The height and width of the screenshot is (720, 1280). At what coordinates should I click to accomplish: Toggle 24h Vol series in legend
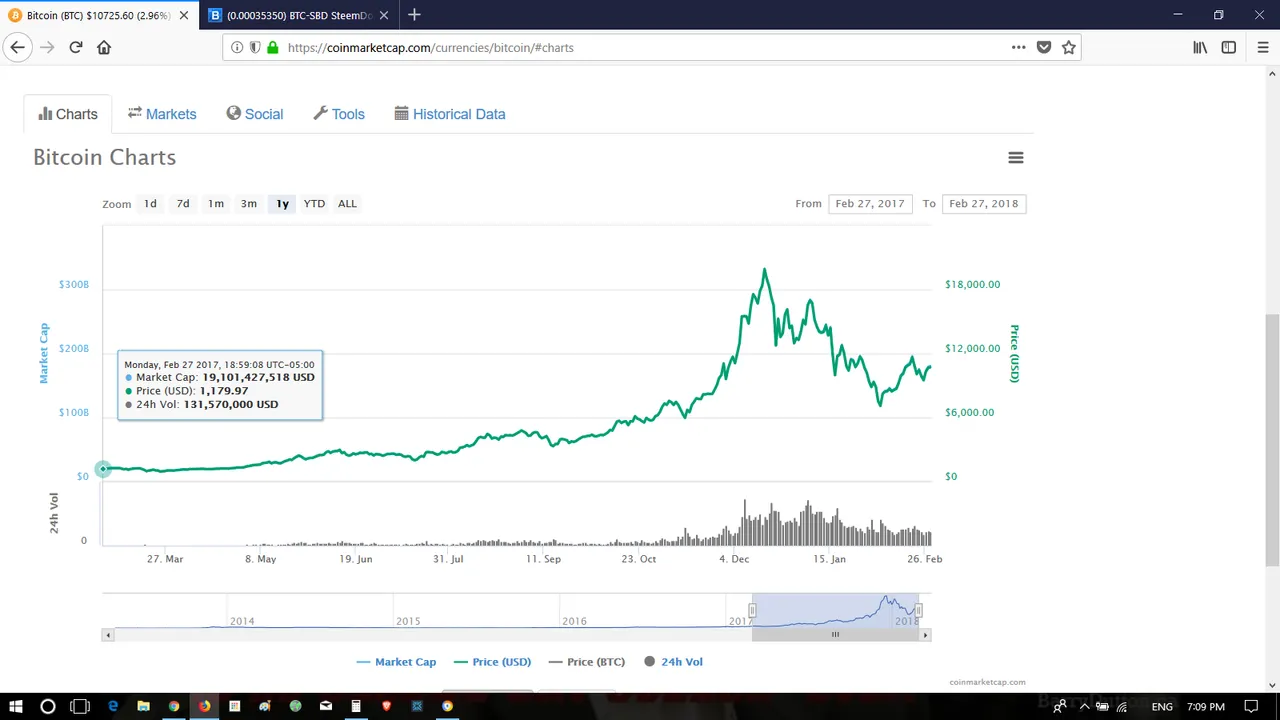[x=674, y=662]
